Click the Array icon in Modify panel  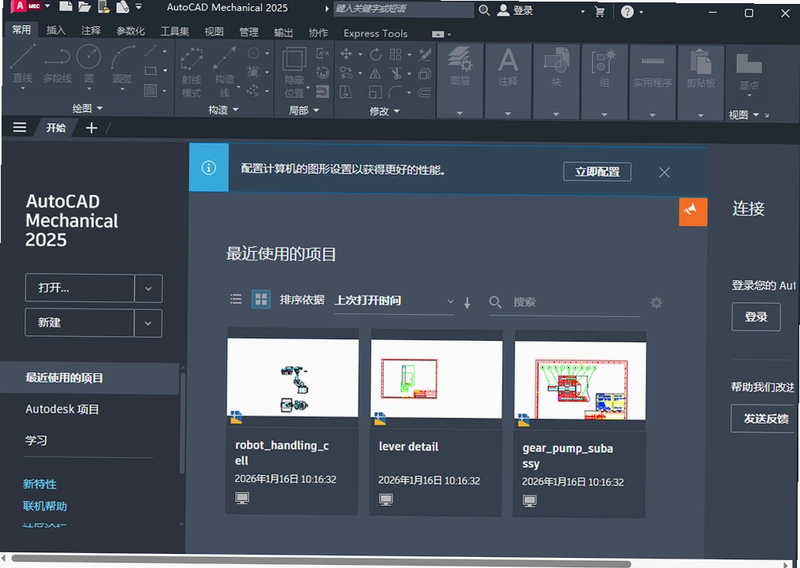pyautogui.click(x=395, y=54)
